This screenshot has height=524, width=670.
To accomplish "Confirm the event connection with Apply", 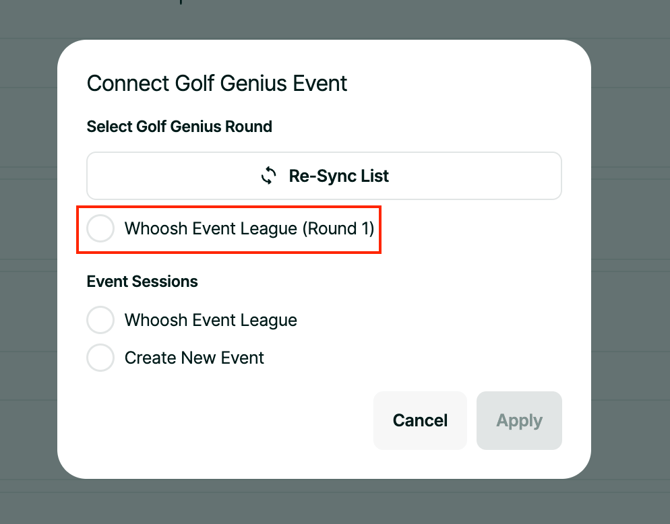I will tap(519, 420).
